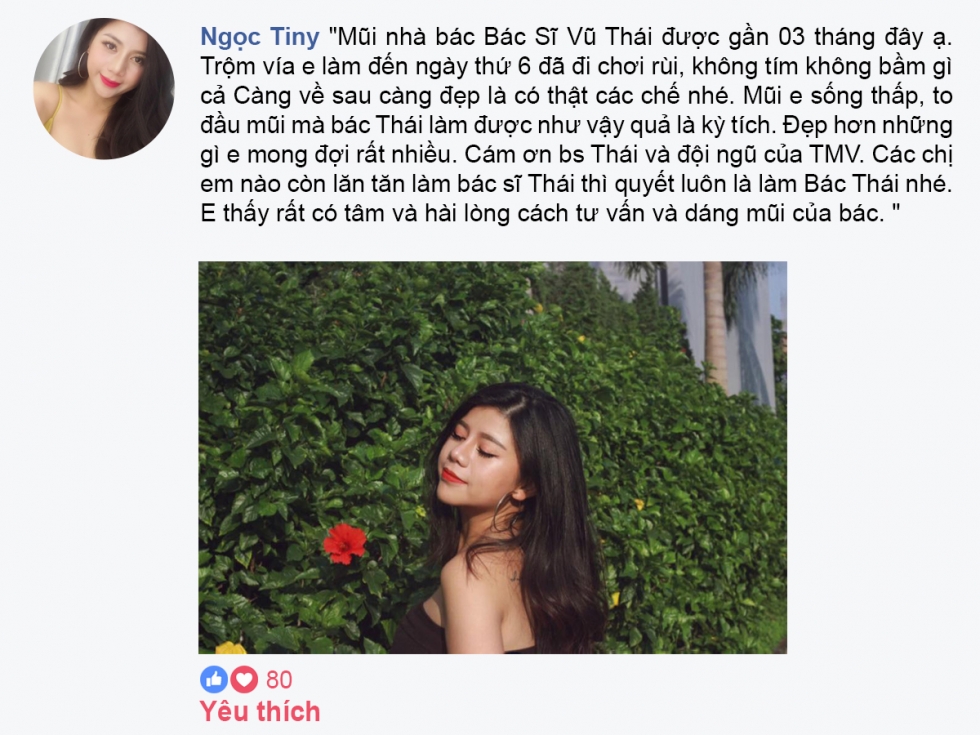This screenshot has width=980, height=735.
Task: Click the red Yêu thích link
Action: pyautogui.click(x=260, y=712)
